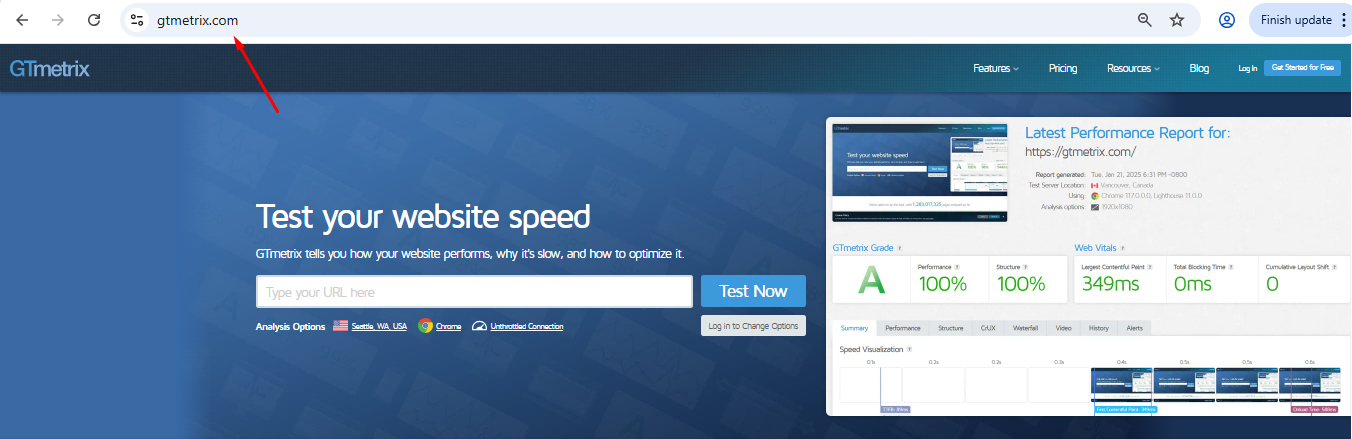1352x439 pixels.
Task: Open Chrome menu three dots
Action: click(x=1343, y=20)
